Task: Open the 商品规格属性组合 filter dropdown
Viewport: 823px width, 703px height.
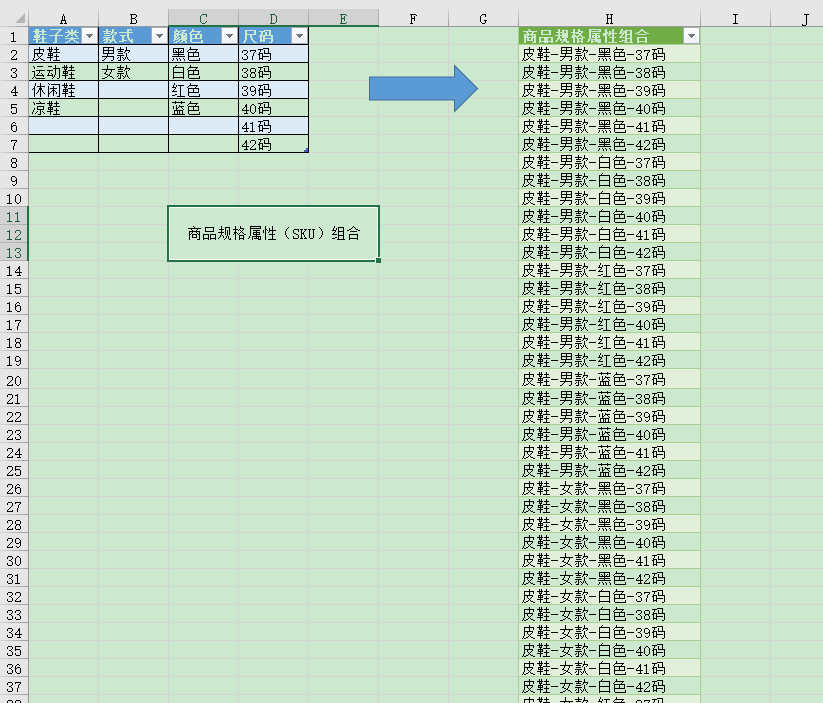Action: [692, 35]
